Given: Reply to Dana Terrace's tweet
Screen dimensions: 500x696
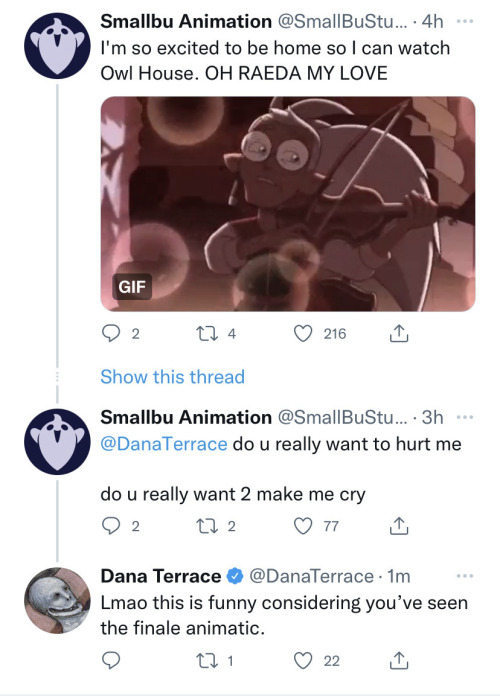Looking at the screenshot, I should click(x=111, y=661).
